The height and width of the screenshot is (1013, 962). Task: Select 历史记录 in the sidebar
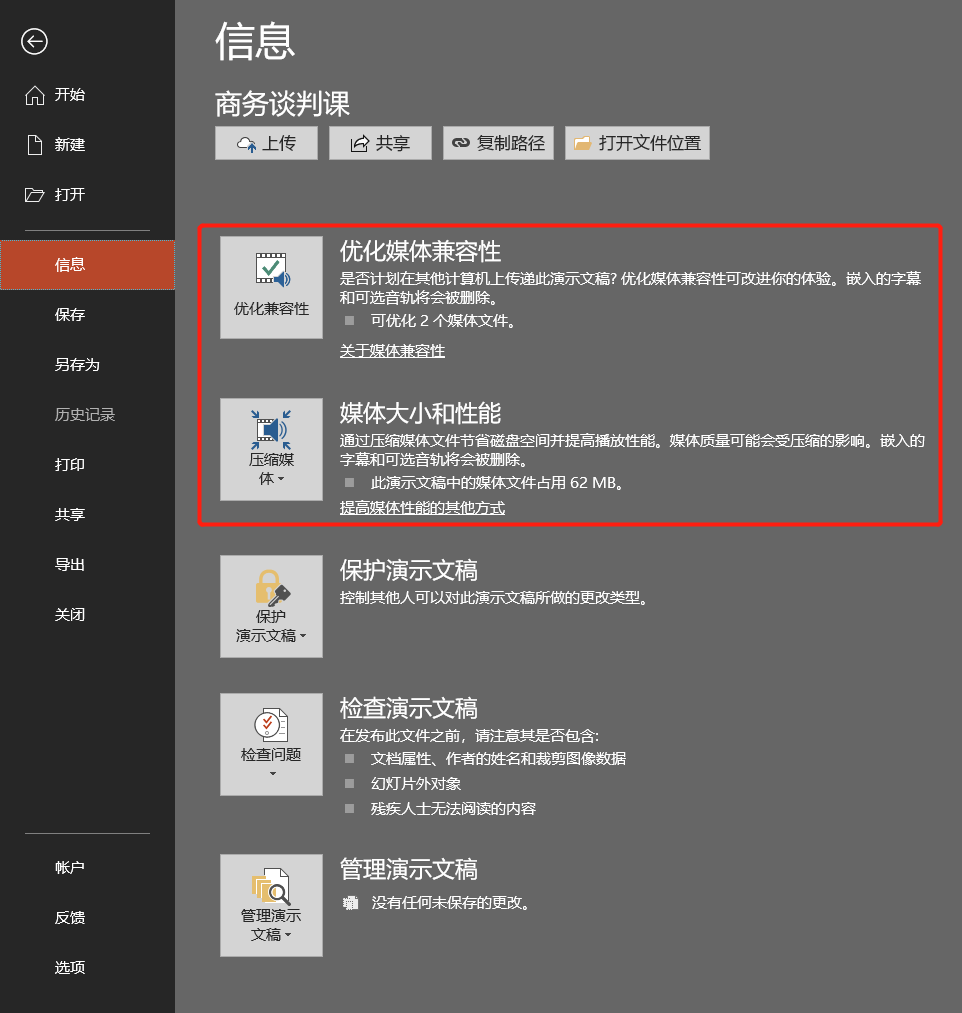point(87,415)
